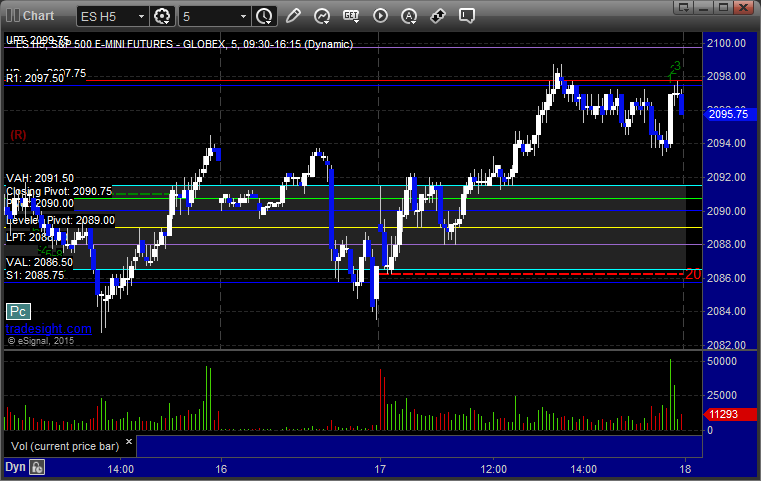Open the time template clock menu

point(265,16)
